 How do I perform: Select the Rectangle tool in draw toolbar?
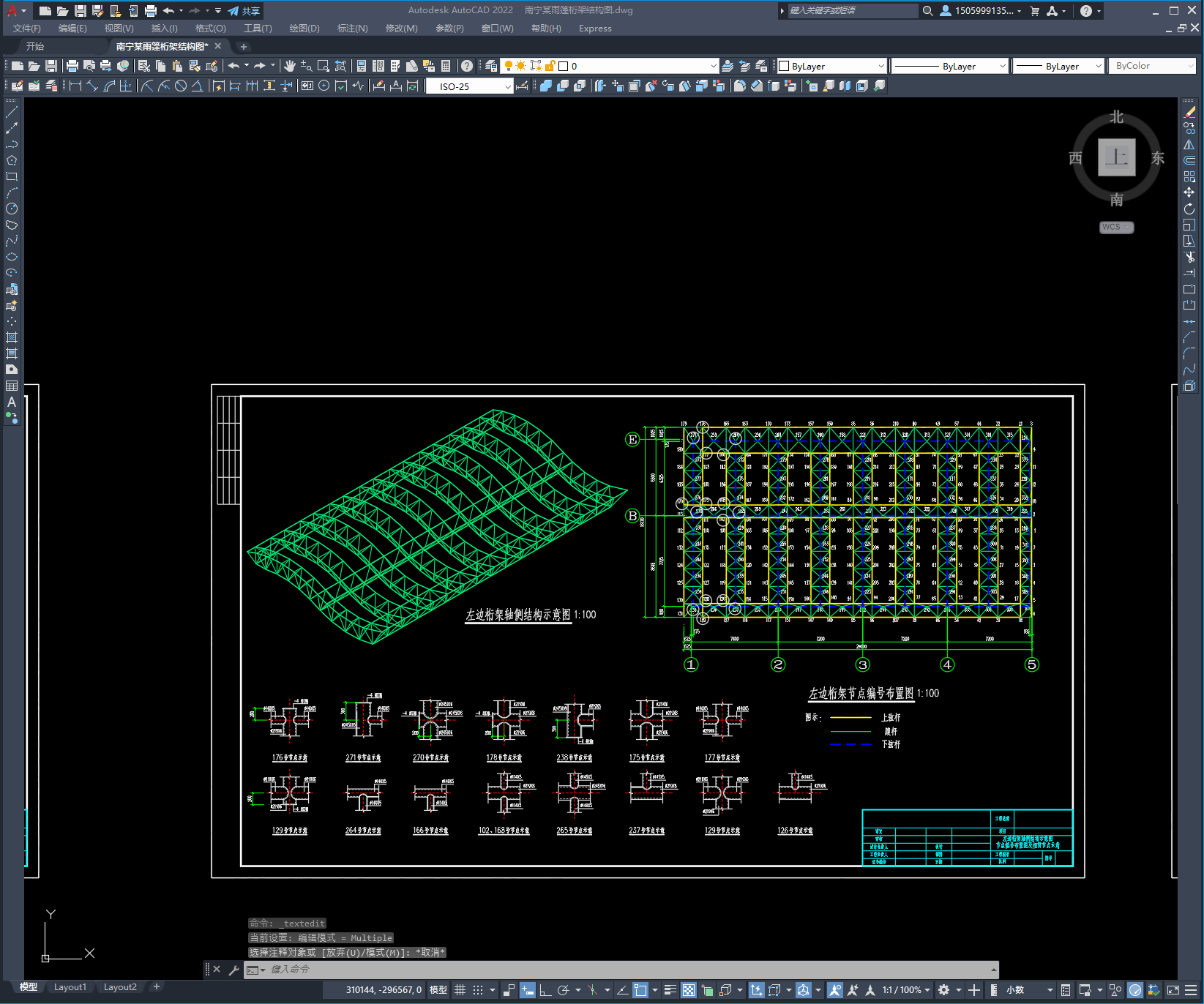[x=12, y=176]
